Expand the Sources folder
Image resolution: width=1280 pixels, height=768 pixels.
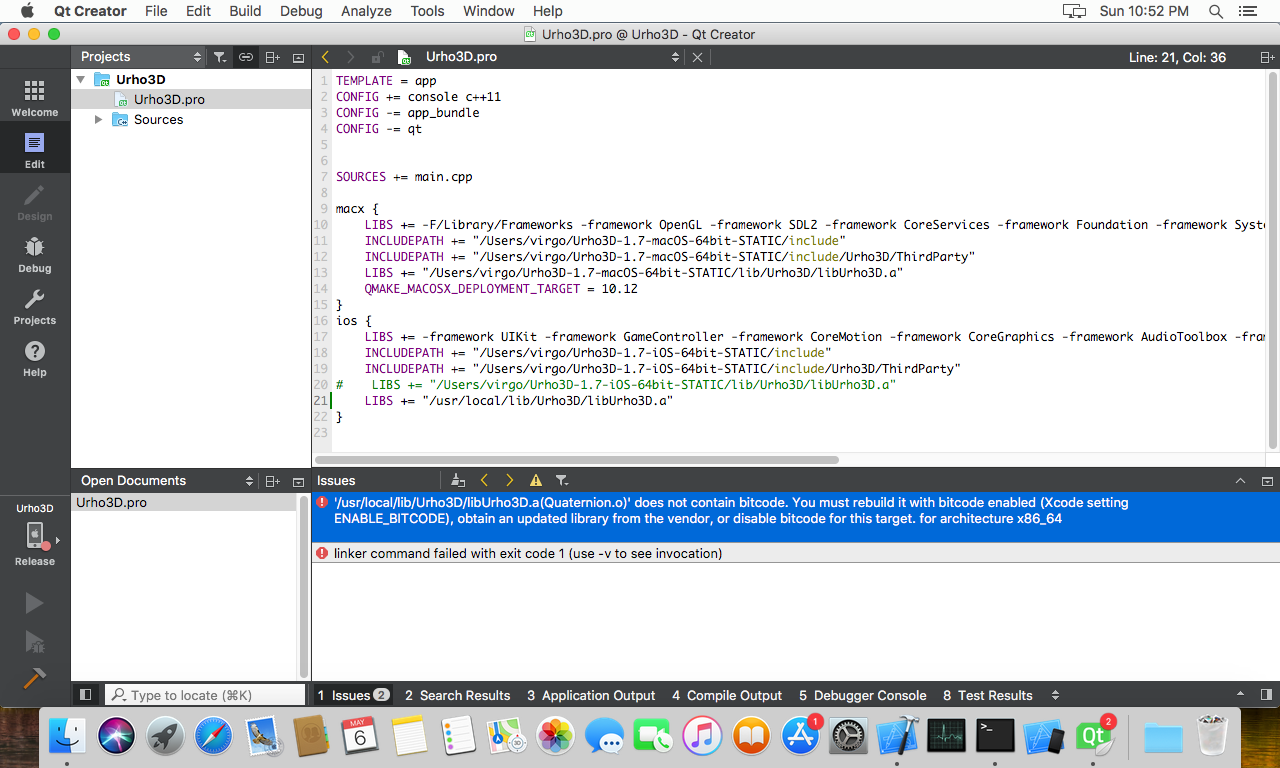(x=98, y=119)
